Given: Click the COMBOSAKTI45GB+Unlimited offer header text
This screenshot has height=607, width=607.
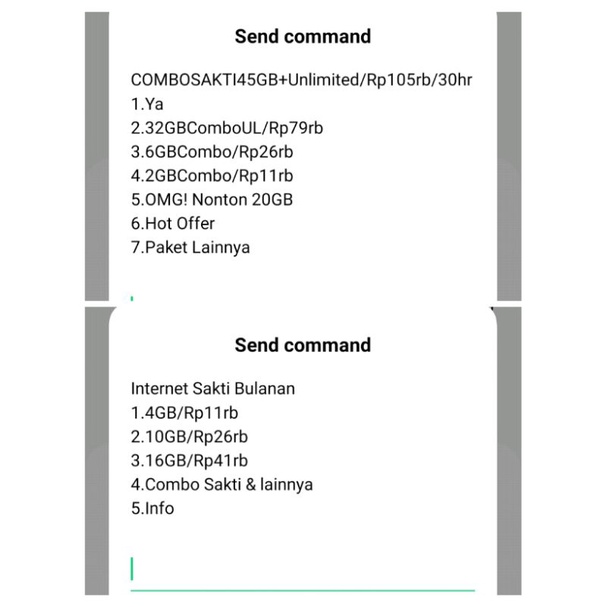Looking at the screenshot, I should tap(301, 79).
